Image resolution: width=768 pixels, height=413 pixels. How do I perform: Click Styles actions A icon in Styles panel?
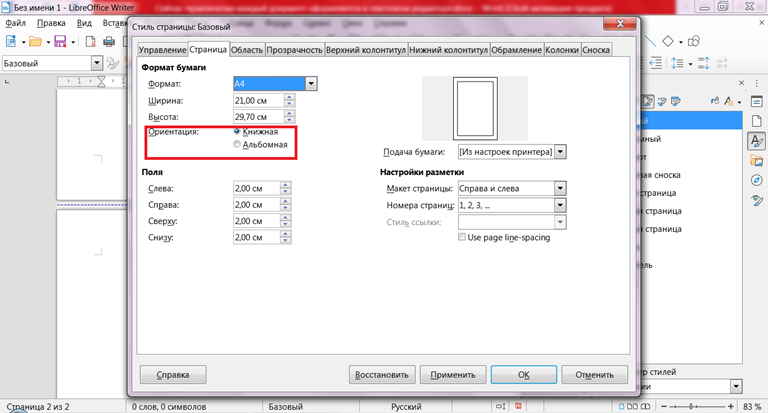click(x=729, y=101)
